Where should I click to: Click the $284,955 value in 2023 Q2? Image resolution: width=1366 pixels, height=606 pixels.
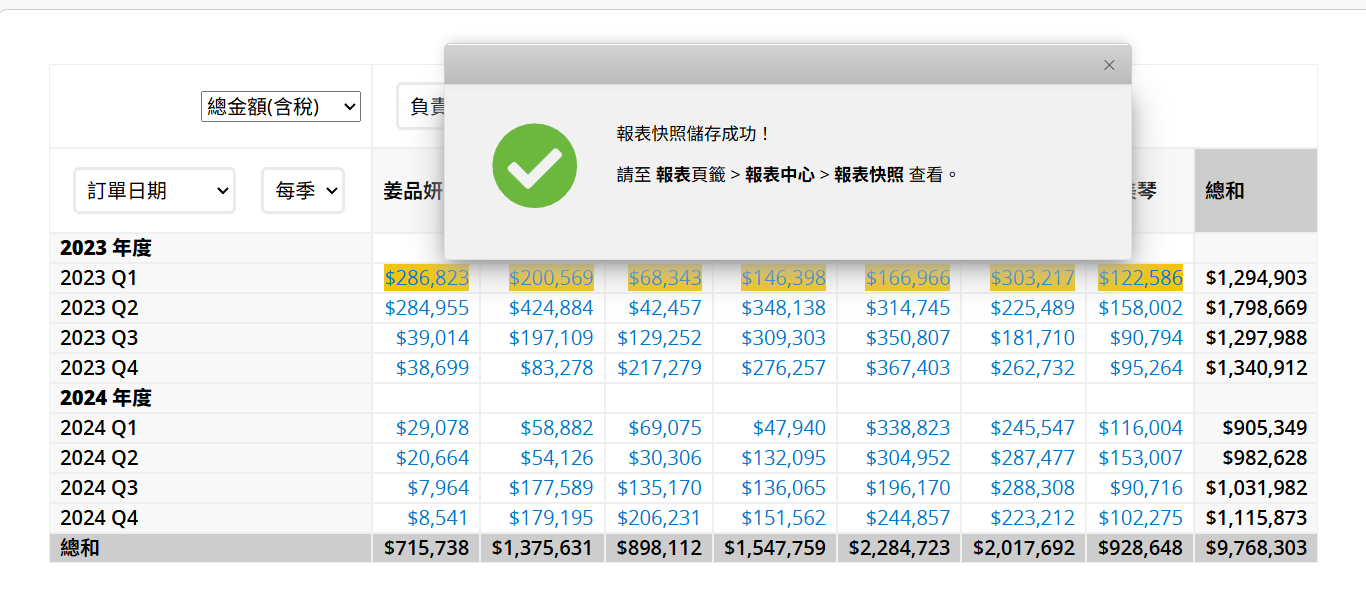click(x=426, y=308)
